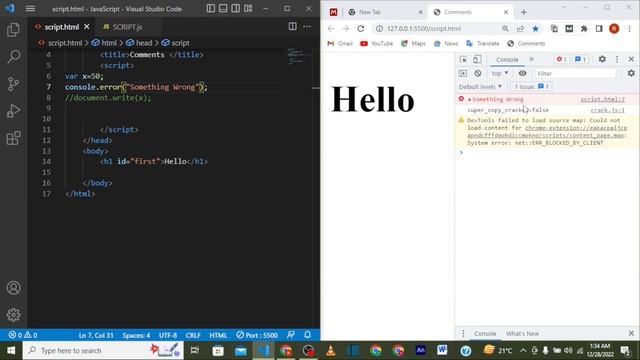Open the Maps bookmark

[x=413, y=43]
